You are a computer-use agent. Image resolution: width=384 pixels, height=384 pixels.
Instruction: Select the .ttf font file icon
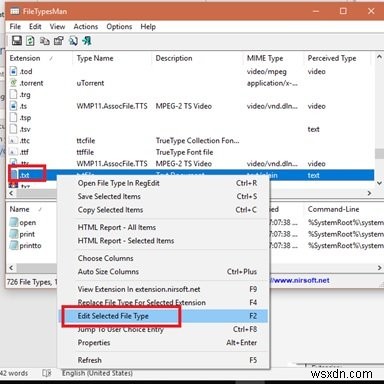[13, 152]
